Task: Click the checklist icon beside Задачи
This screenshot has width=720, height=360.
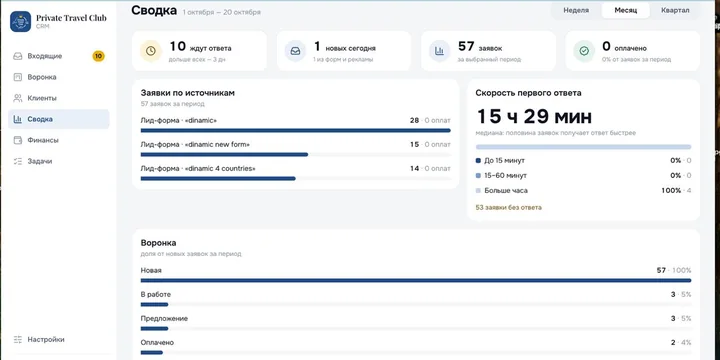Action: [x=18, y=162]
